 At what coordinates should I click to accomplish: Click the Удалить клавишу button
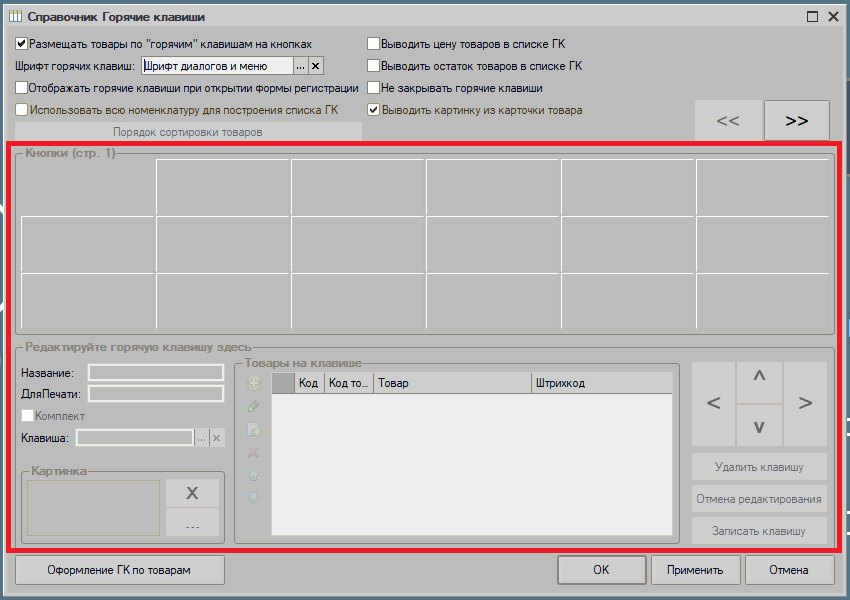point(759,467)
